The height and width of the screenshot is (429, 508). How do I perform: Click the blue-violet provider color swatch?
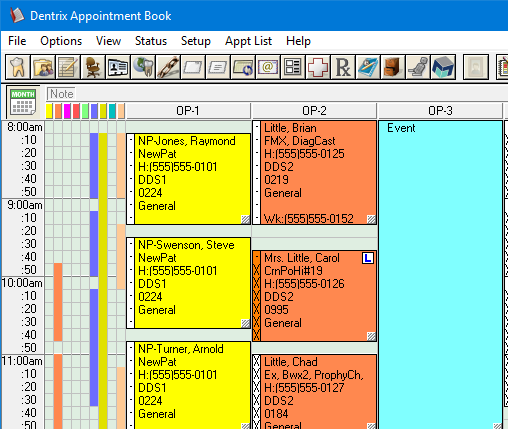(94, 111)
